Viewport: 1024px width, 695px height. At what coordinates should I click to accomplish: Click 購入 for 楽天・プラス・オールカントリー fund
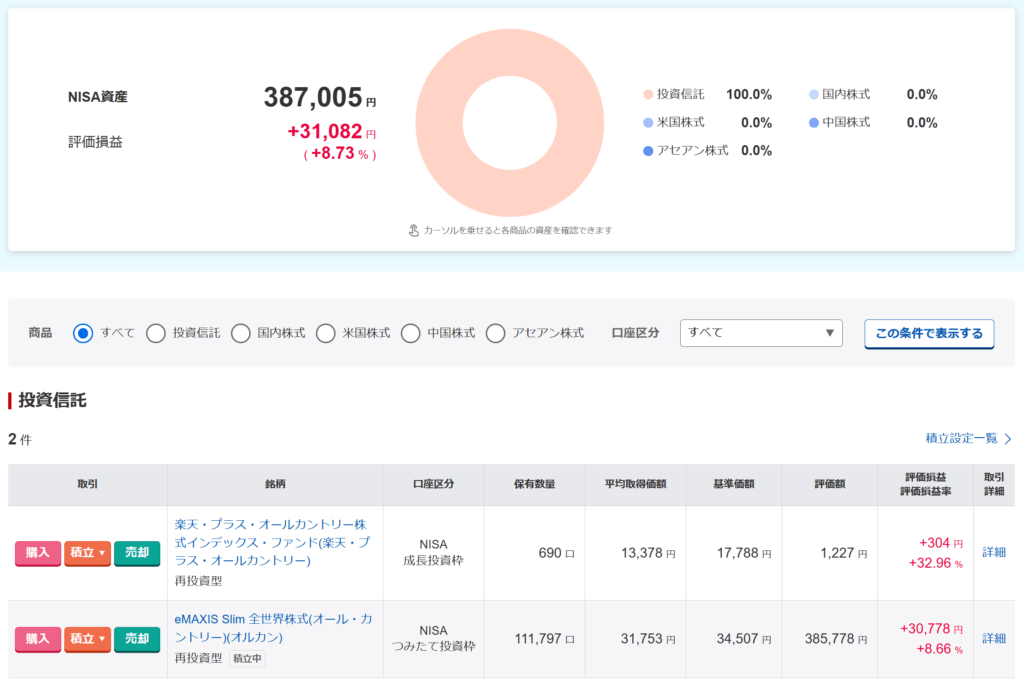[37, 553]
